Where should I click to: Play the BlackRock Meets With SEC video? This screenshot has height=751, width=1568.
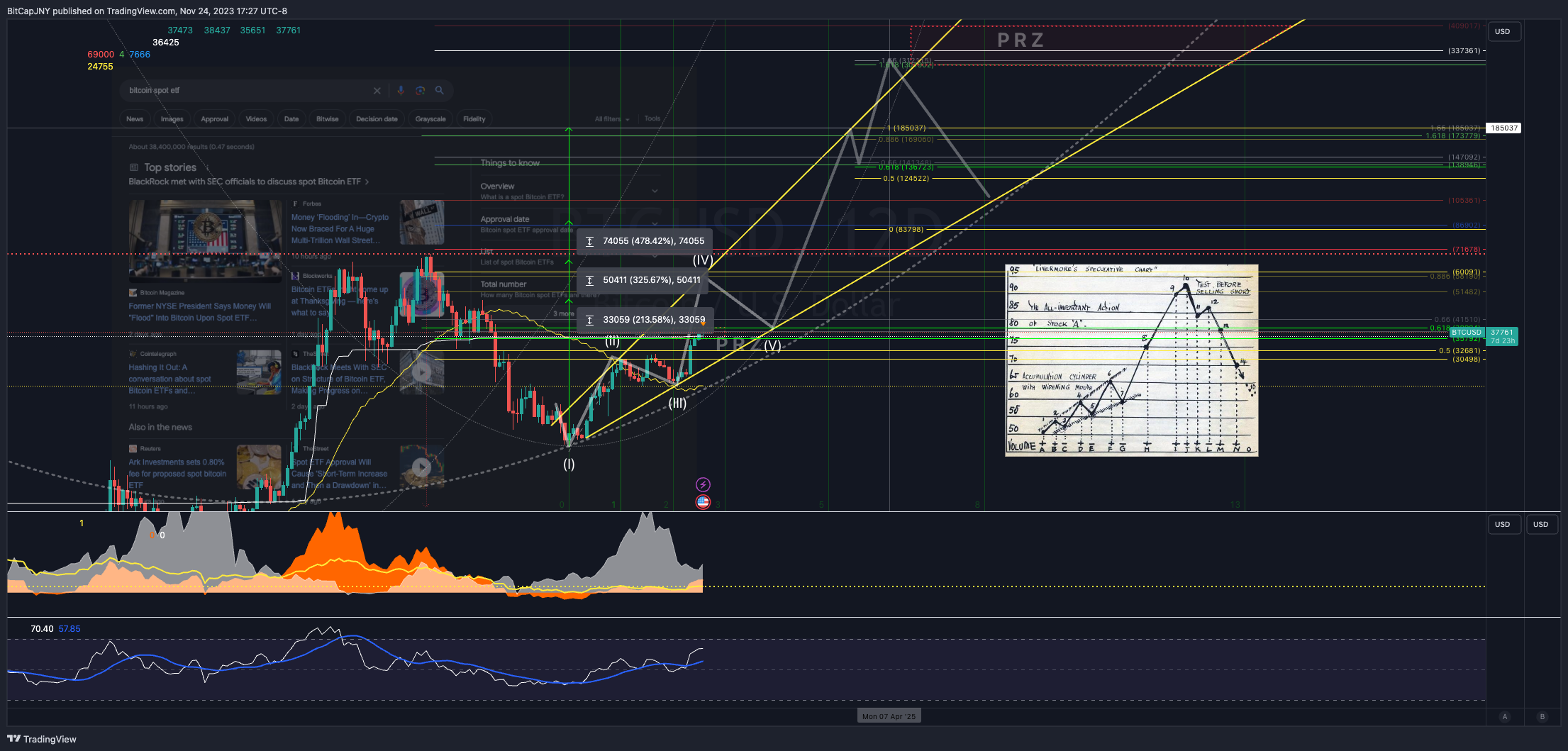(x=422, y=372)
